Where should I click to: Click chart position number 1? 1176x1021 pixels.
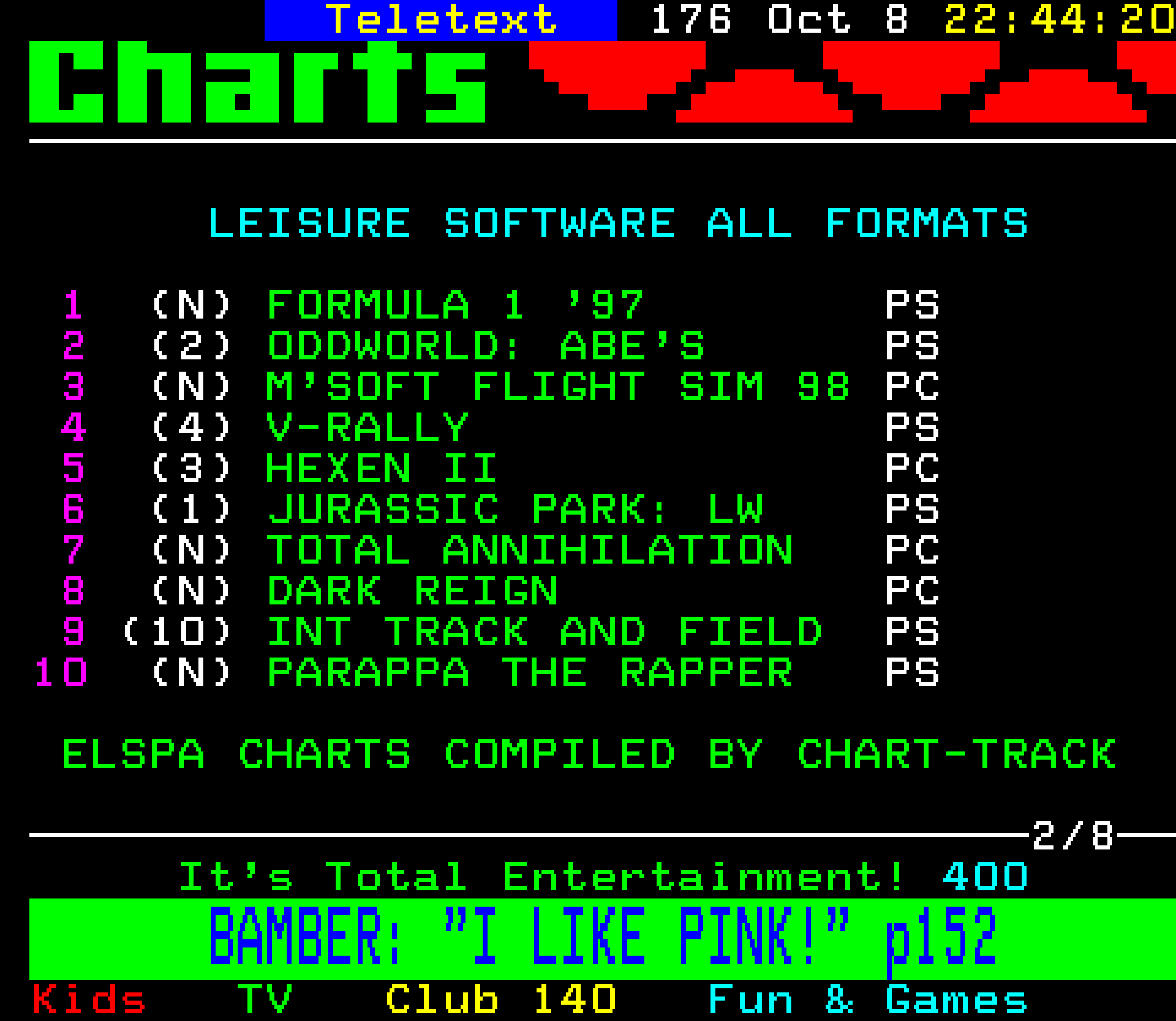(73, 305)
